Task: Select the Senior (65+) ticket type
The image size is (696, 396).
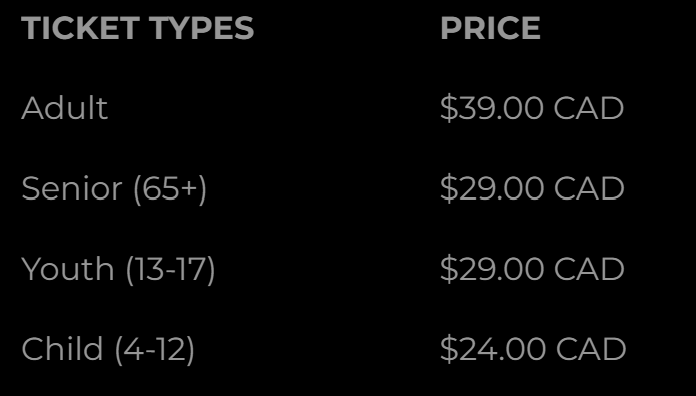Action: coord(114,189)
